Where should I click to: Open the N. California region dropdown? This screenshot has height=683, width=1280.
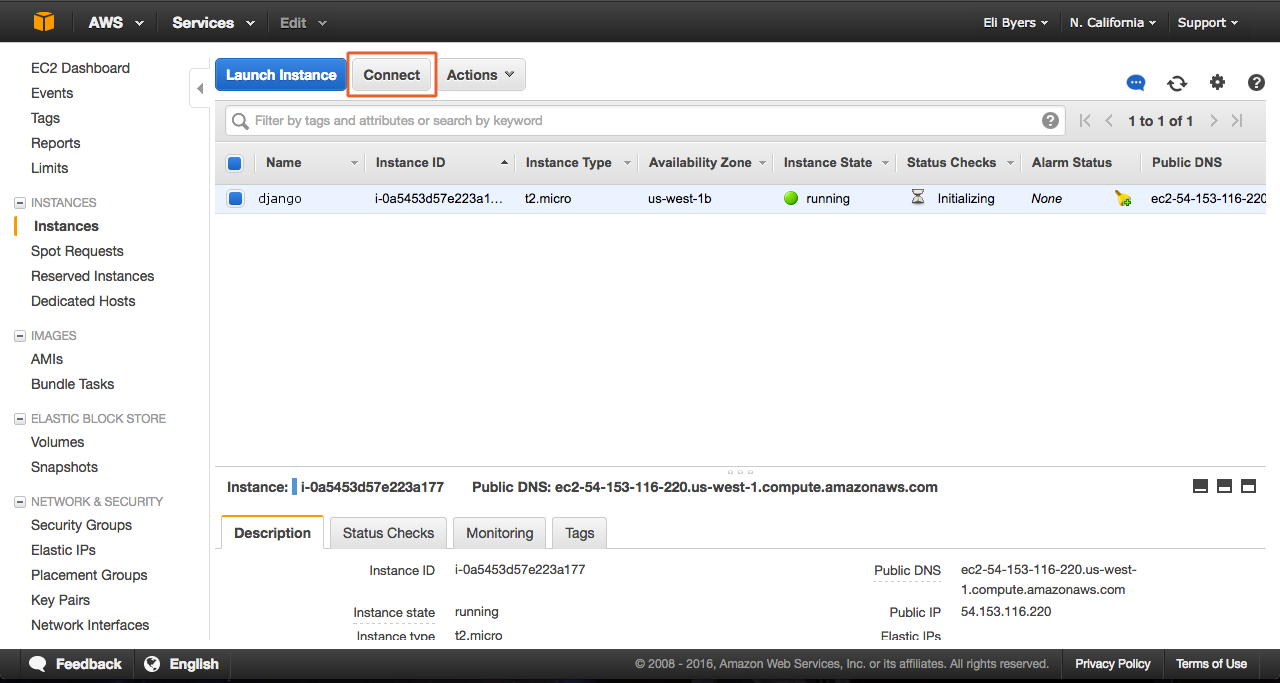(1112, 21)
